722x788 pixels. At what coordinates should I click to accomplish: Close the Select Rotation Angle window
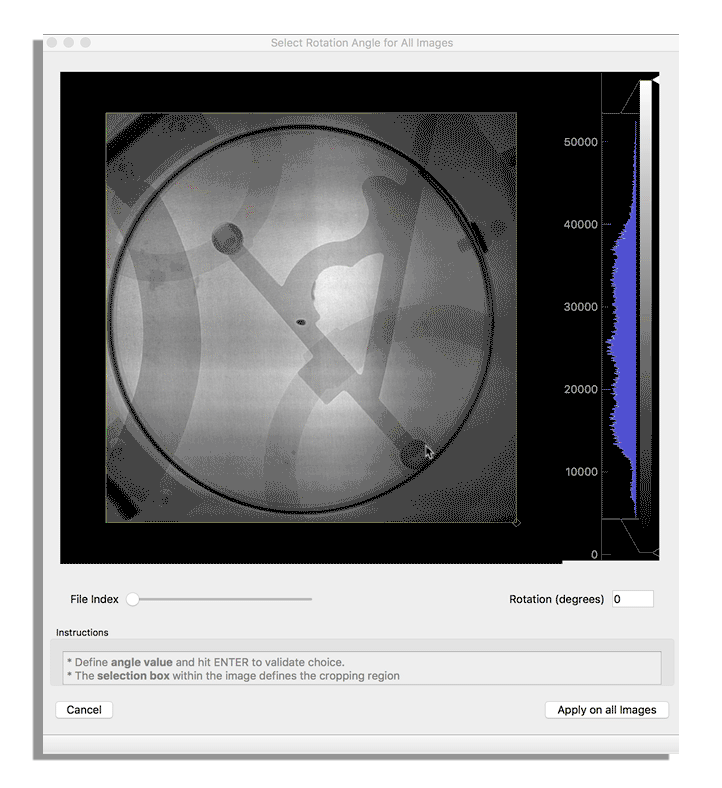point(52,43)
